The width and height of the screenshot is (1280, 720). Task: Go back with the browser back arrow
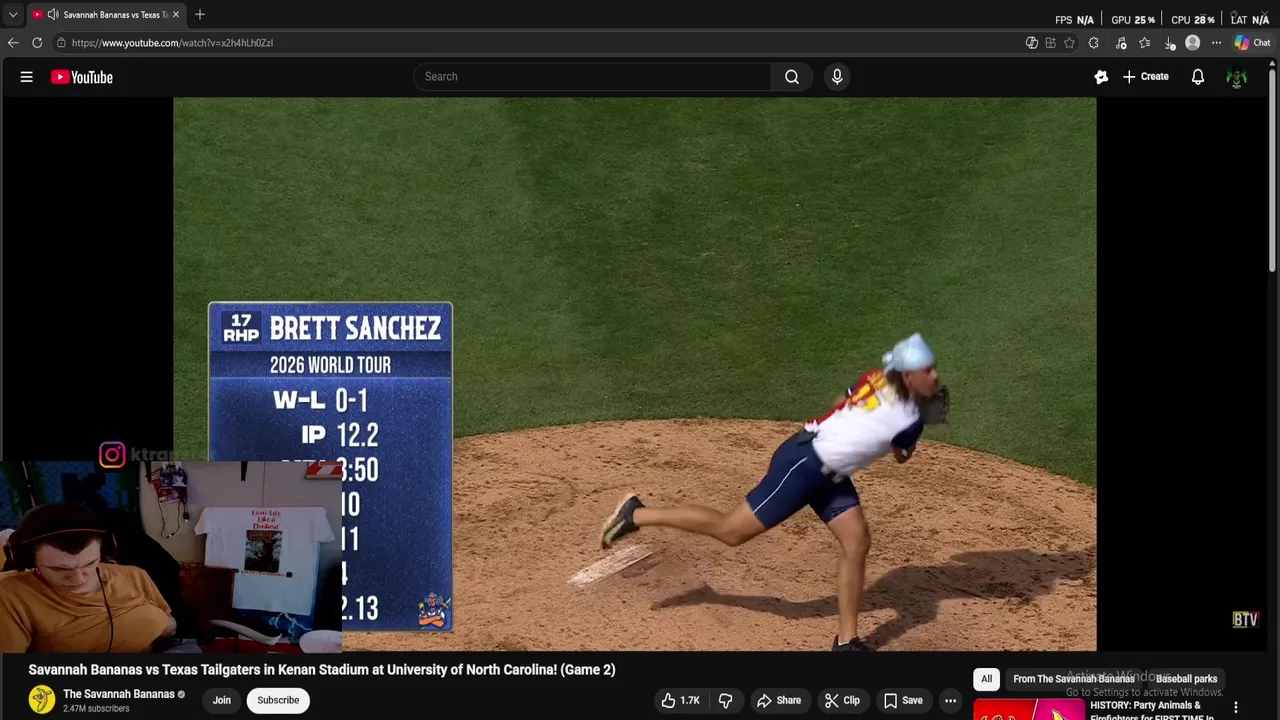(x=13, y=43)
